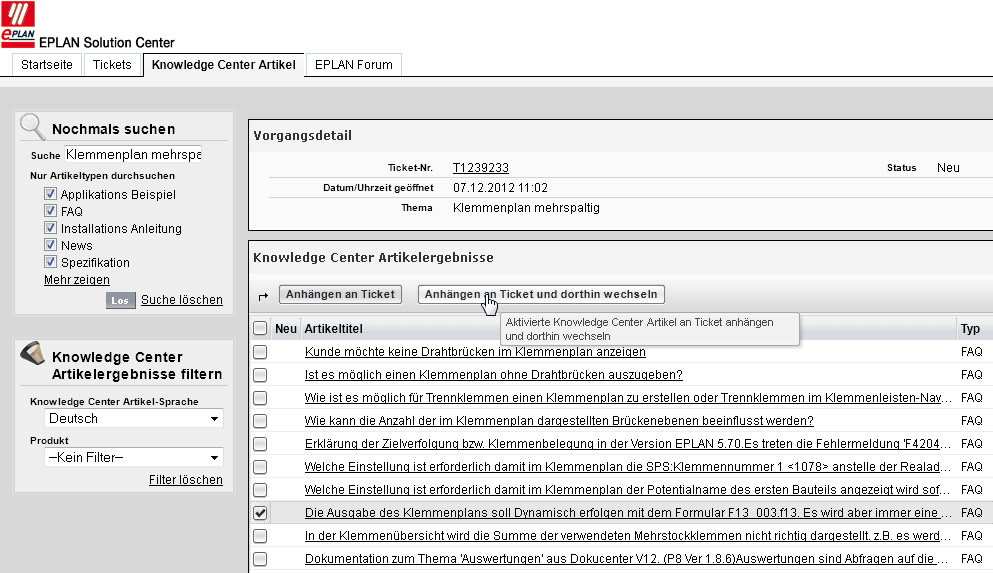Open the Artikel-Sprache dropdown showing Deutsch
The image size is (993, 573).
pos(135,419)
